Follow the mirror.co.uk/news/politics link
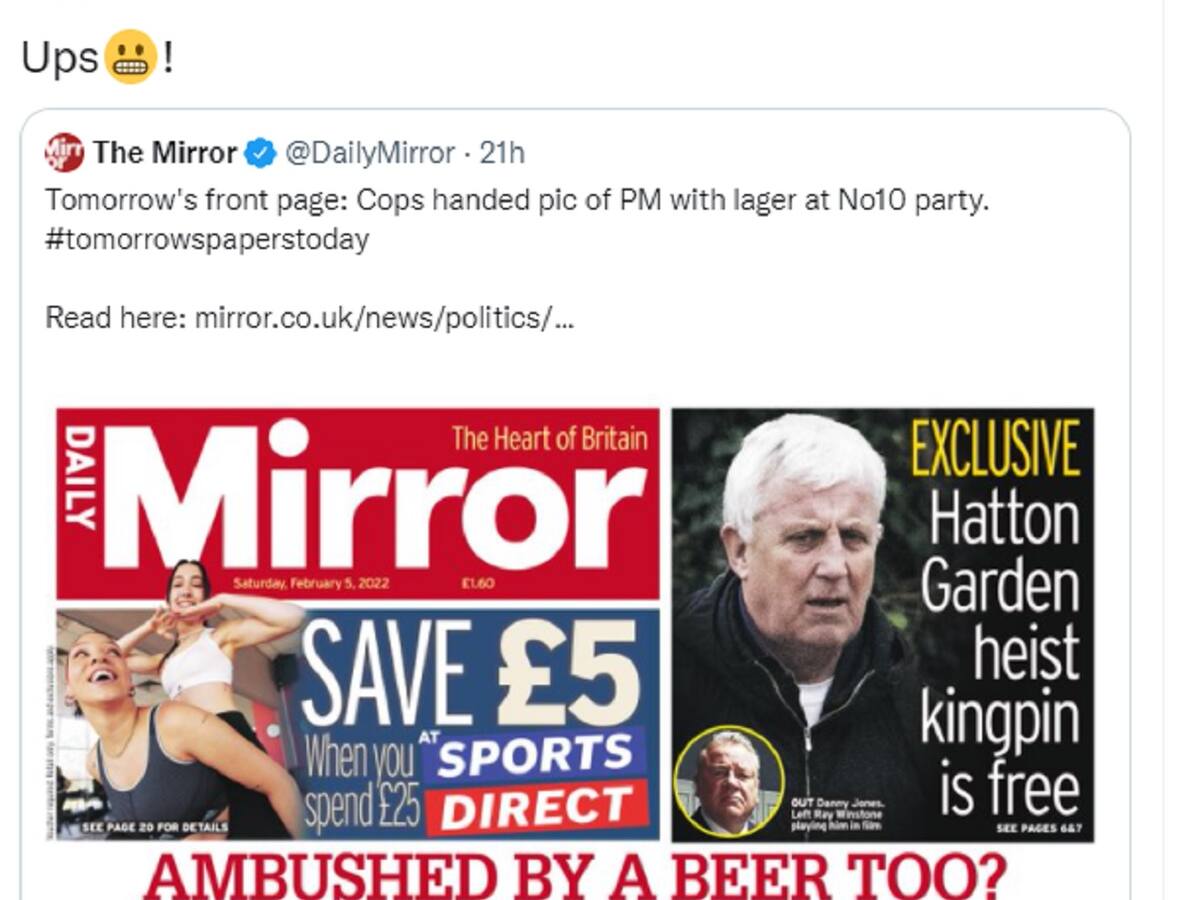Screen dimensions: 1200x900 384,318
